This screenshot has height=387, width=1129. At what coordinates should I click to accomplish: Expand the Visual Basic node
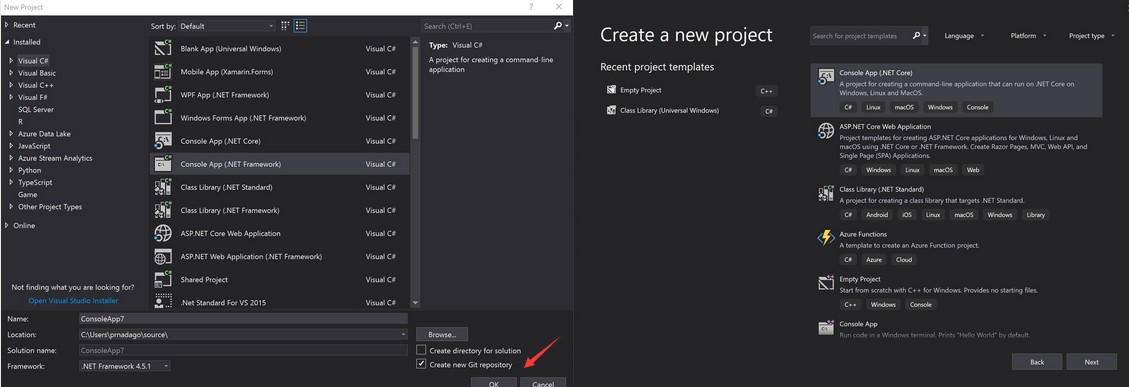12,73
